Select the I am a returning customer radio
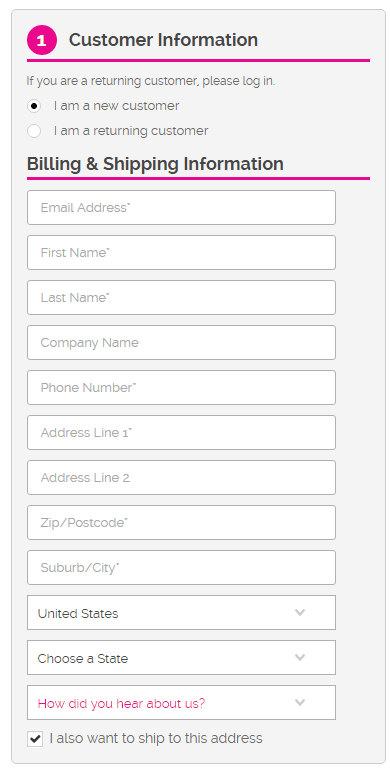The height and width of the screenshot is (774, 390). [x=34, y=131]
